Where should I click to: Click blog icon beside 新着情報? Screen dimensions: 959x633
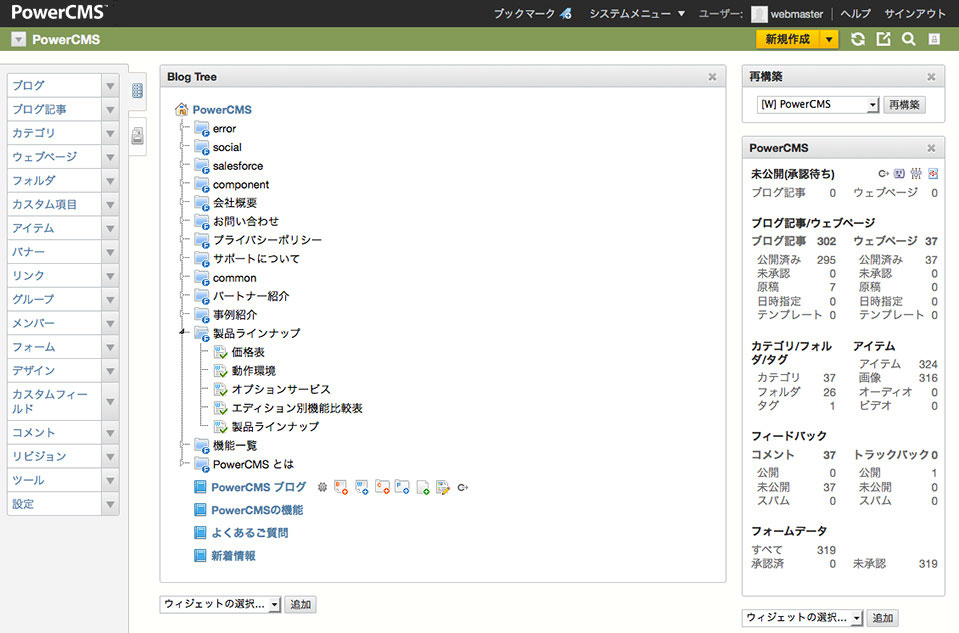click(200, 556)
